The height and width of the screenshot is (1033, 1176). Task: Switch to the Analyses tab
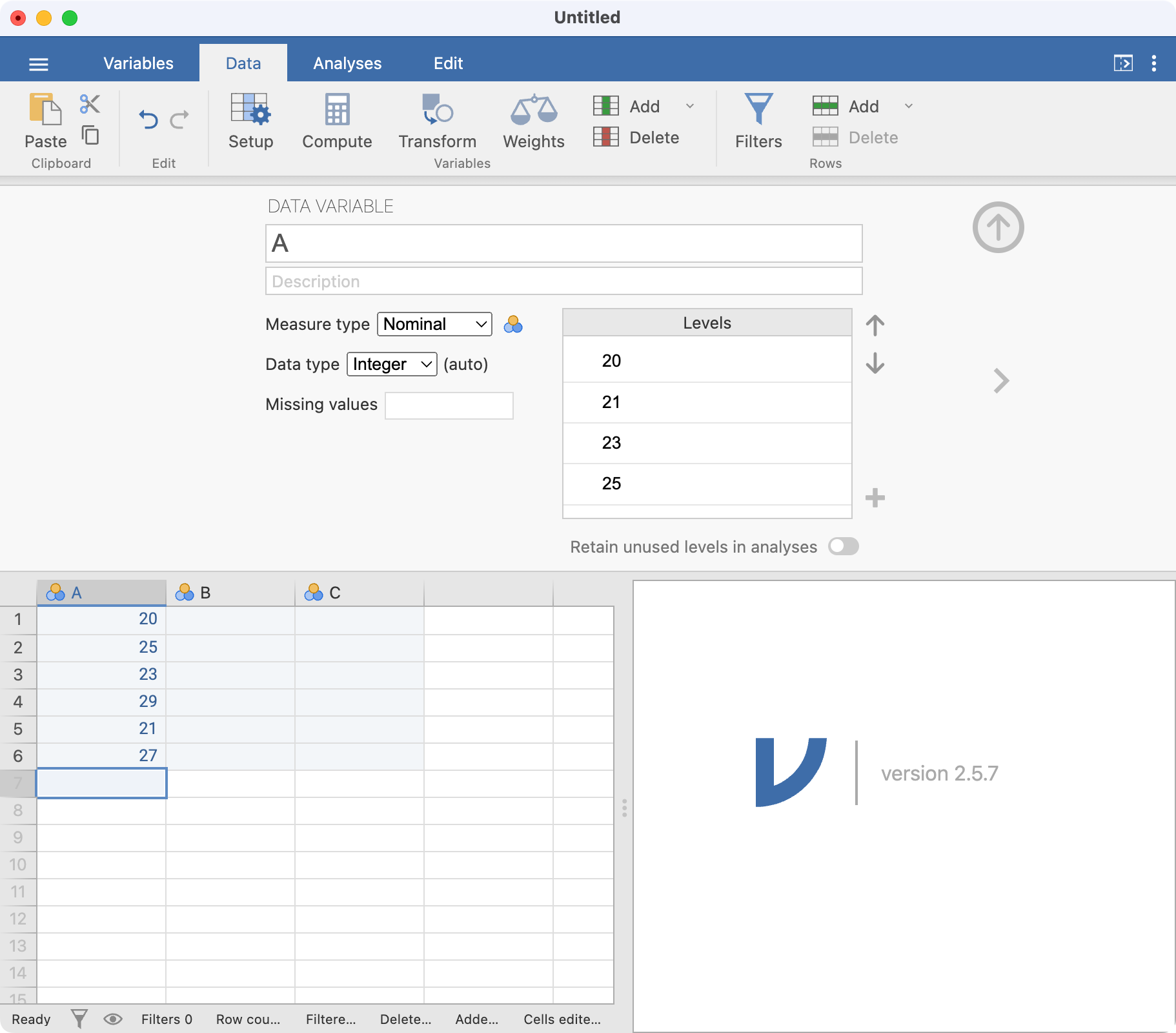click(x=347, y=63)
